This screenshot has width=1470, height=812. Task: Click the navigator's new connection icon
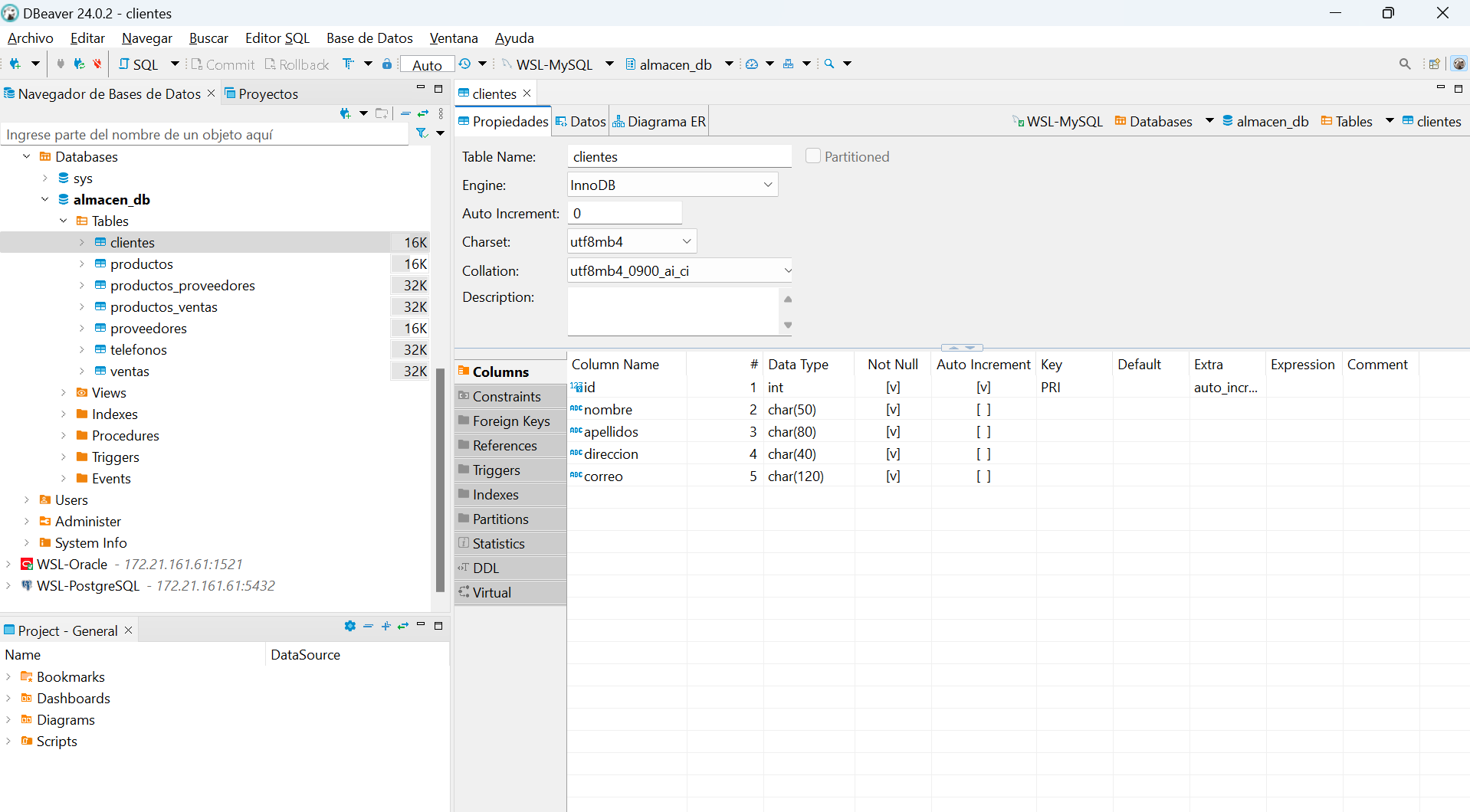click(346, 113)
